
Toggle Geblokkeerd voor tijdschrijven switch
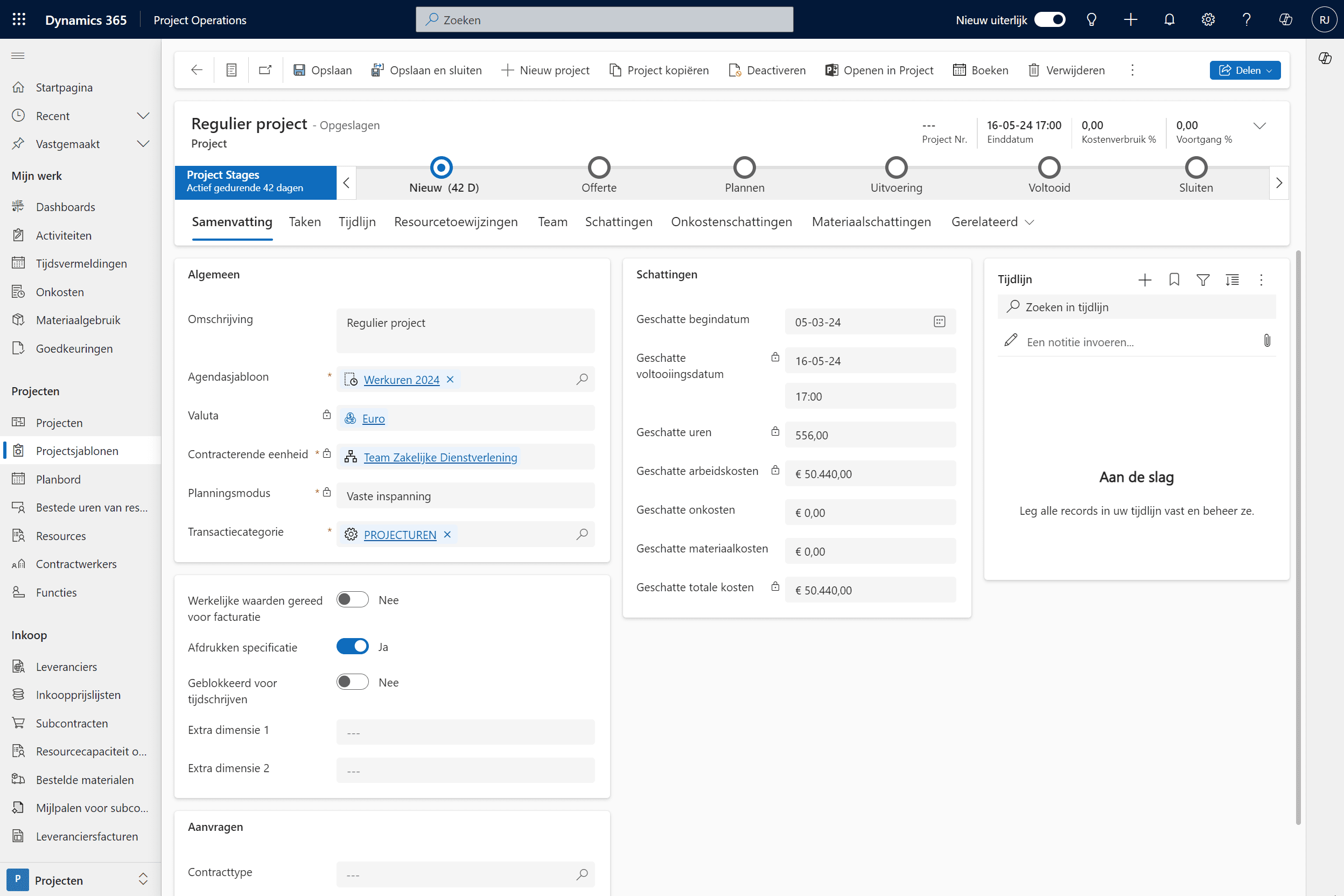coord(353,682)
